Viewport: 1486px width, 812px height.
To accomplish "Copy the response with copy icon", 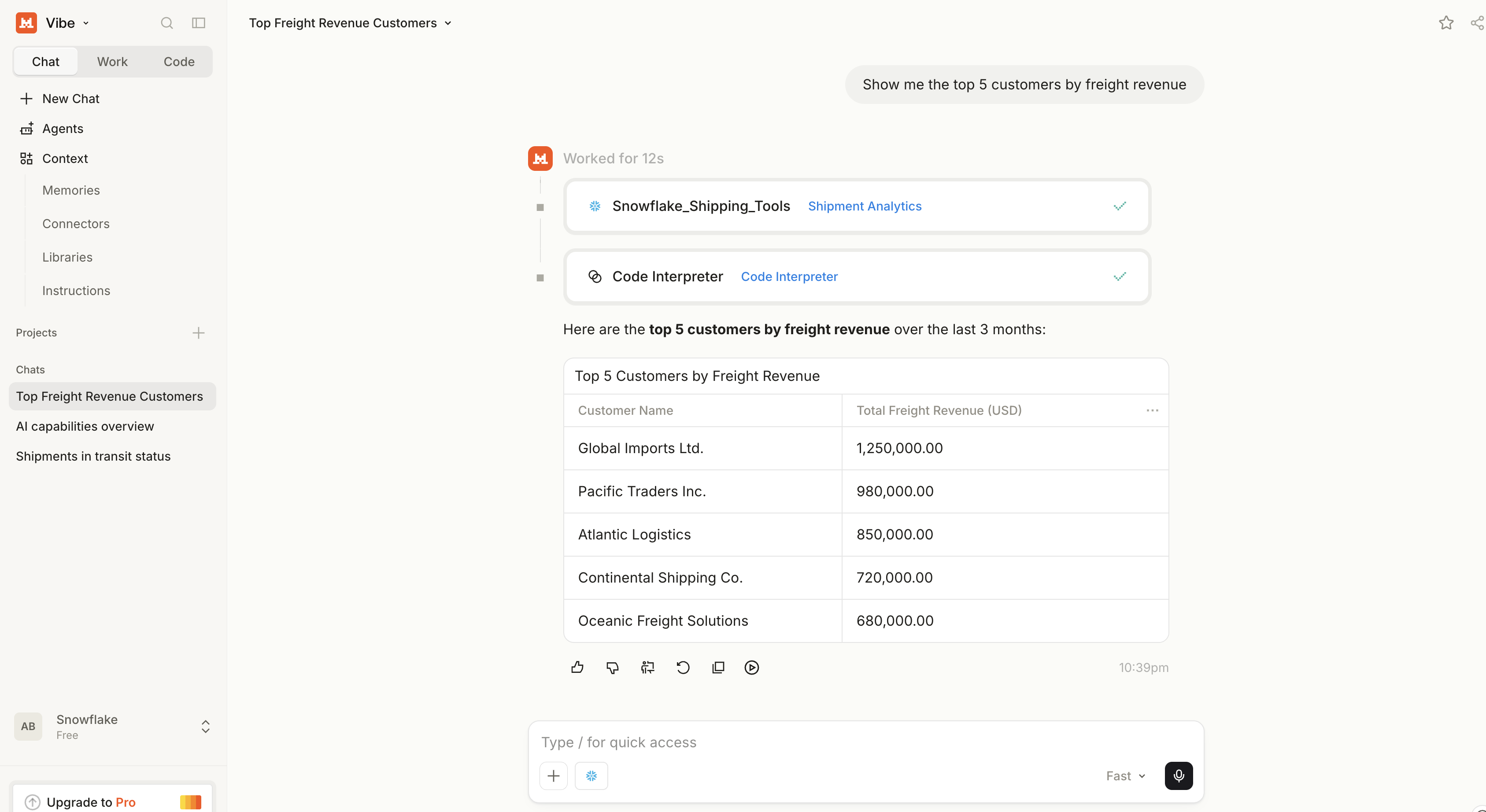I will (717, 667).
